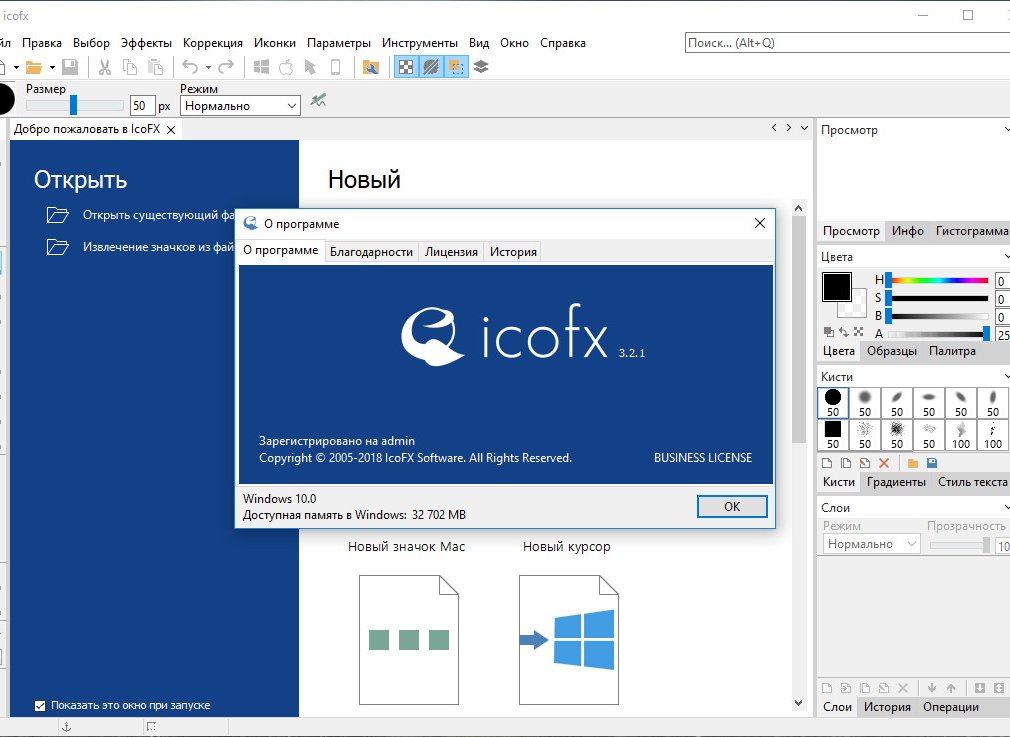Viewport: 1010px width, 737px height.
Task: Click the stacked layers icon in the toolbar
Action: point(481,67)
